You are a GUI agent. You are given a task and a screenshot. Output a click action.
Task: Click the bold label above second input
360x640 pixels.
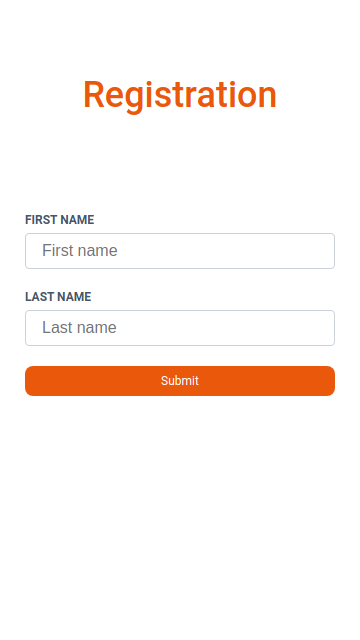point(58,297)
